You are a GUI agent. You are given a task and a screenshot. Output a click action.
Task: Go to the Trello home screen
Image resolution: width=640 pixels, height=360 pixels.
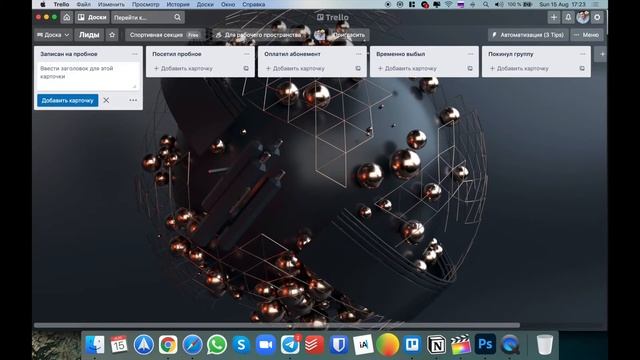(67, 17)
